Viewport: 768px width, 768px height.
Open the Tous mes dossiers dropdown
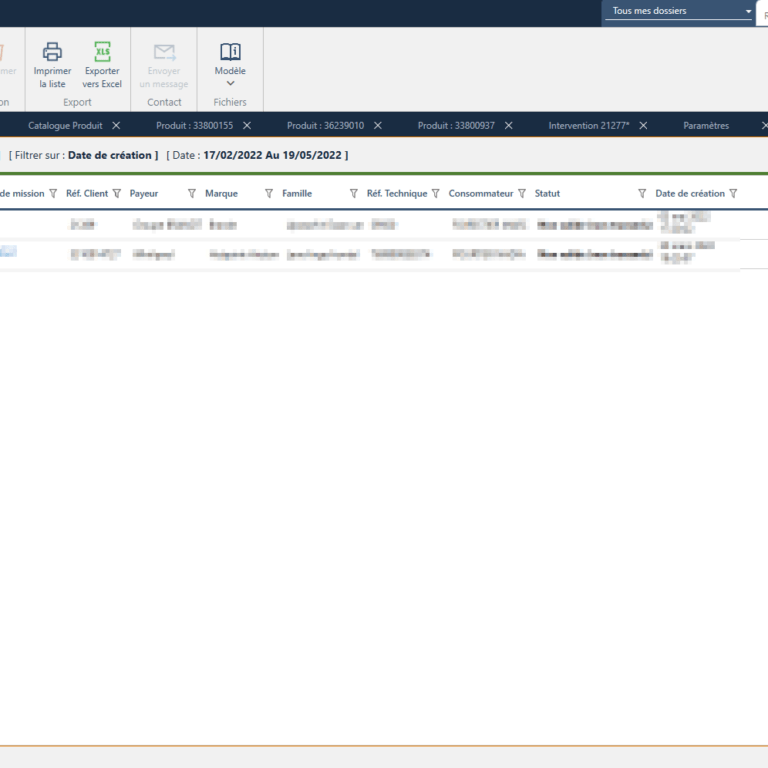coord(682,11)
